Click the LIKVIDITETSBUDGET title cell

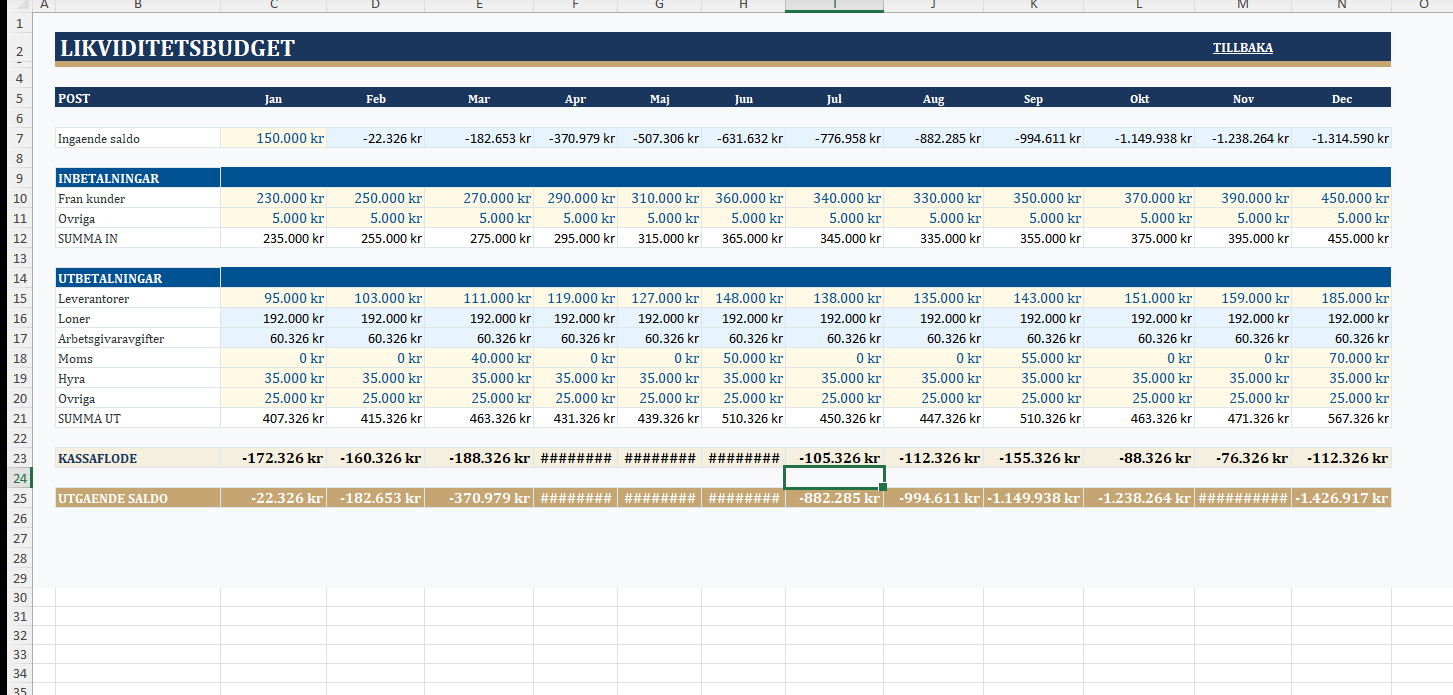(177, 48)
